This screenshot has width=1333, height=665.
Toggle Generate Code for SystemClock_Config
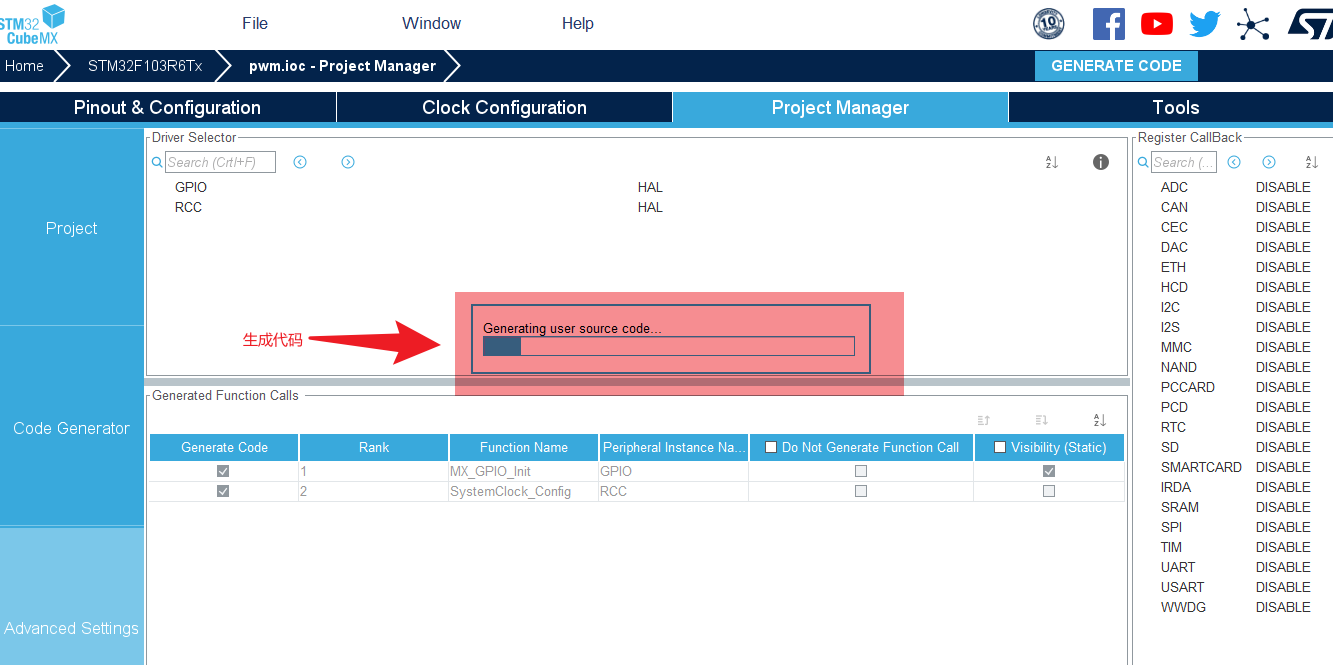click(x=223, y=491)
